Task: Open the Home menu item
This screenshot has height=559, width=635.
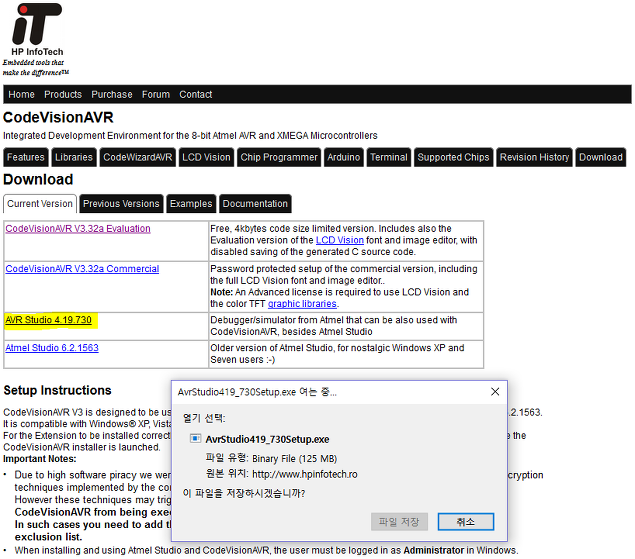Action: (x=21, y=94)
